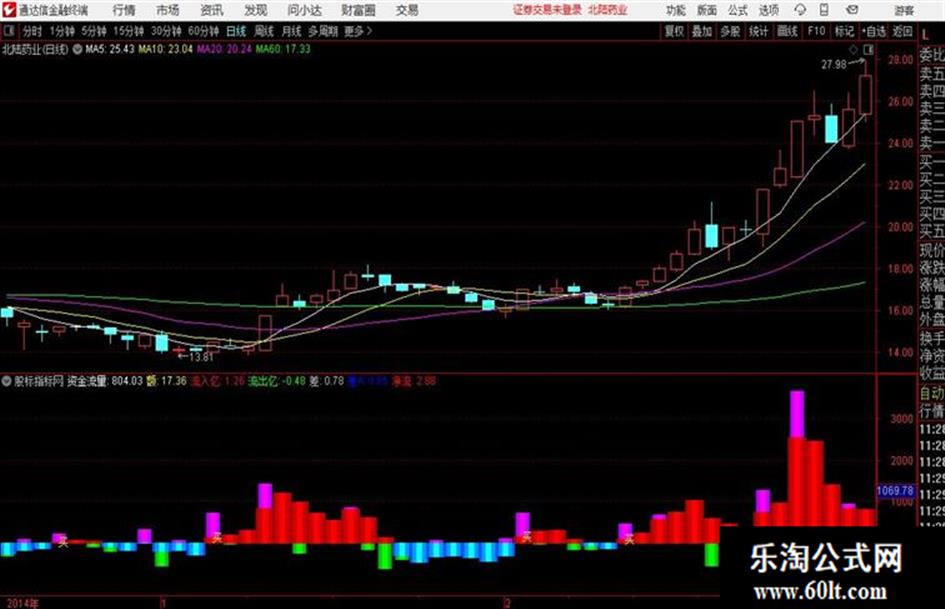Screen dimensions: 945x609
Task: Click the 多股 multi-stock toolbar button
Action: [x=730, y=31]
